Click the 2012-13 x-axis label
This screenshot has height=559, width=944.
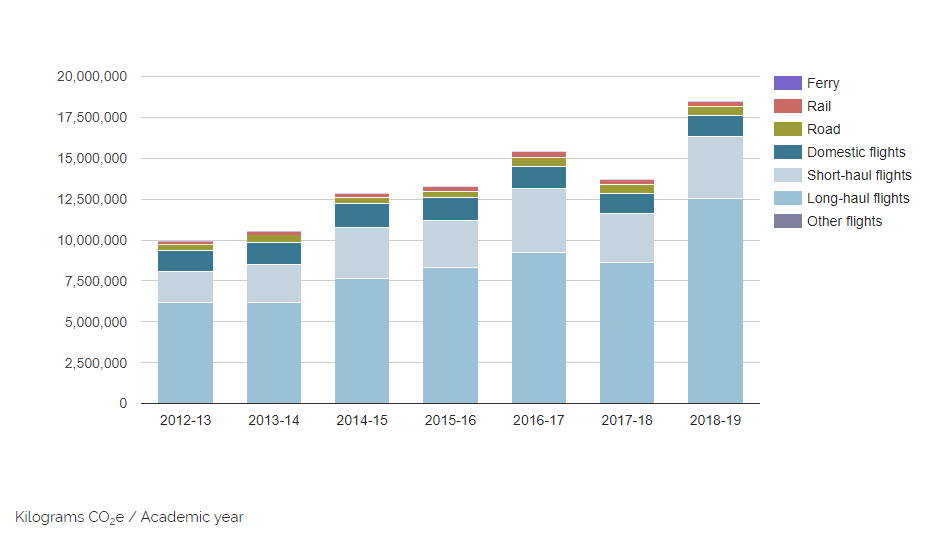[x=185, y=420]
